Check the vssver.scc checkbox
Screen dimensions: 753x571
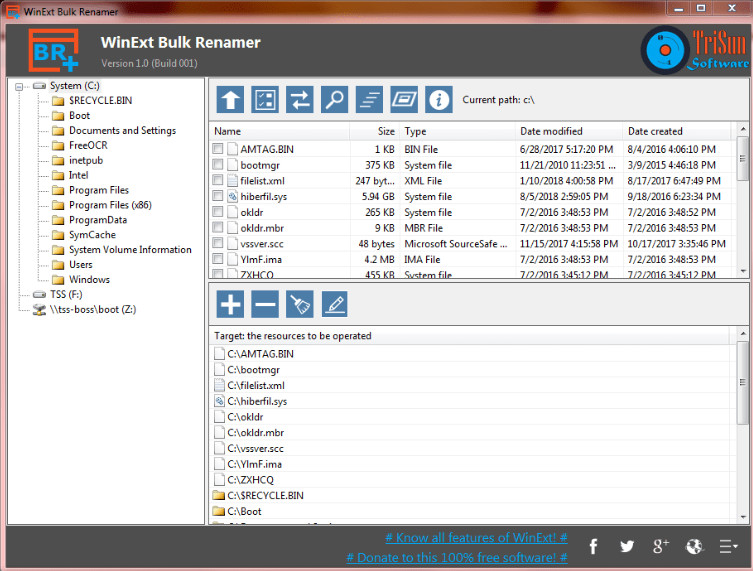tap(218, 243)
